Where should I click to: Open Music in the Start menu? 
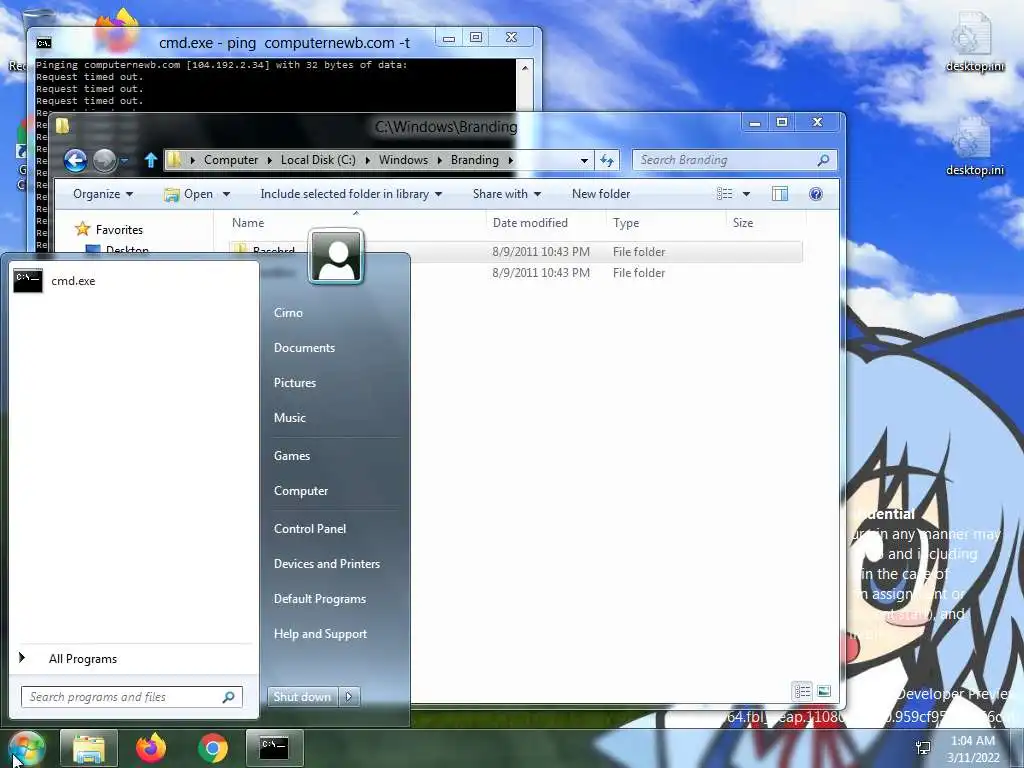click(289, 418)
